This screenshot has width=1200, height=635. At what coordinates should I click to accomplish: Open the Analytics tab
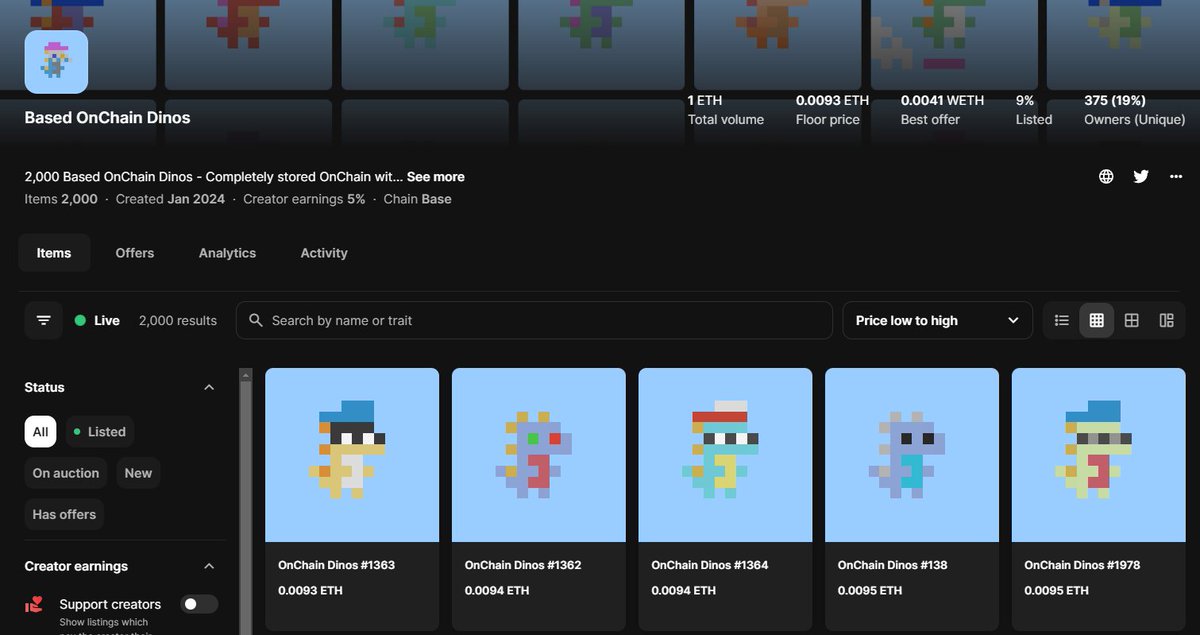[227, 253]
